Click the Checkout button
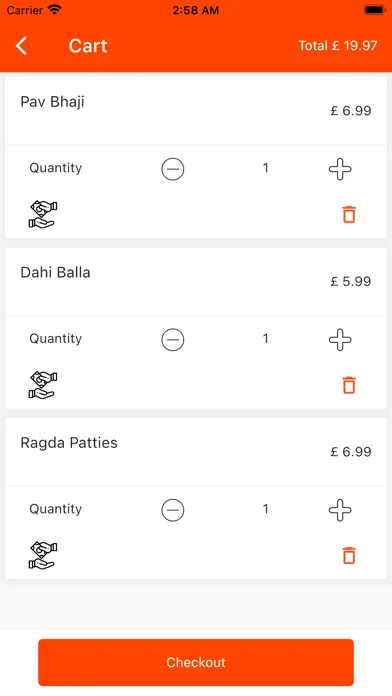This screenshot has width=392, height=696. (196, 662)
